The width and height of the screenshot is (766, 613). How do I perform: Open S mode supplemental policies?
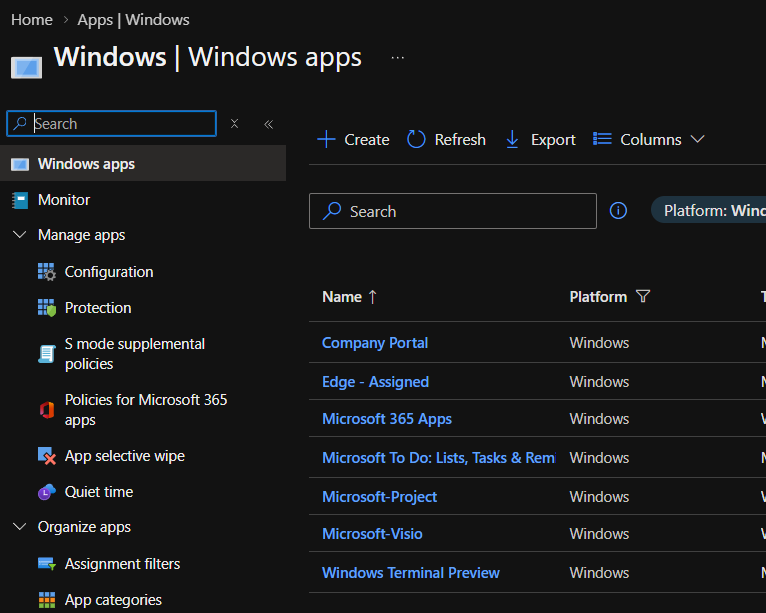pyautogui.click(x=135, y=354)
